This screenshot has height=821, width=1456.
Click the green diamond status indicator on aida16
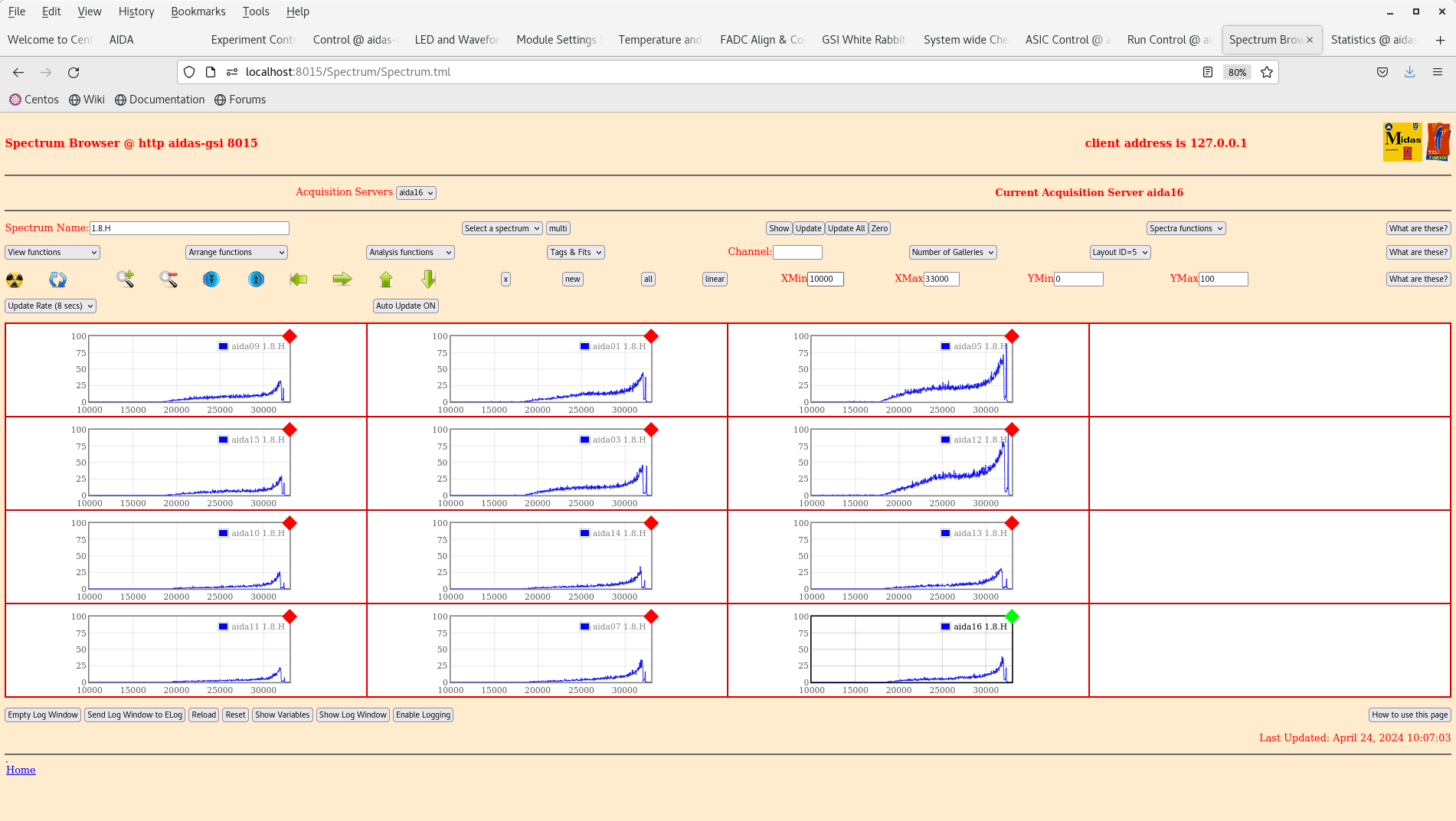point(1011,616)
